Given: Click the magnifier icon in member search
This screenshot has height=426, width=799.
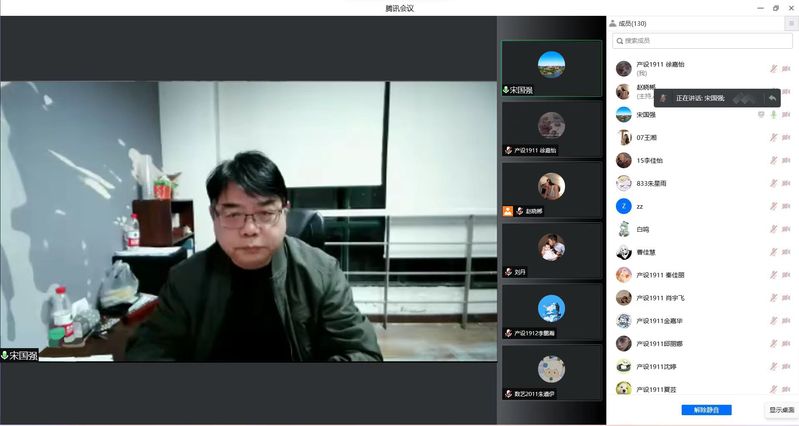Looking at the screenshot, I should (619, 41).
